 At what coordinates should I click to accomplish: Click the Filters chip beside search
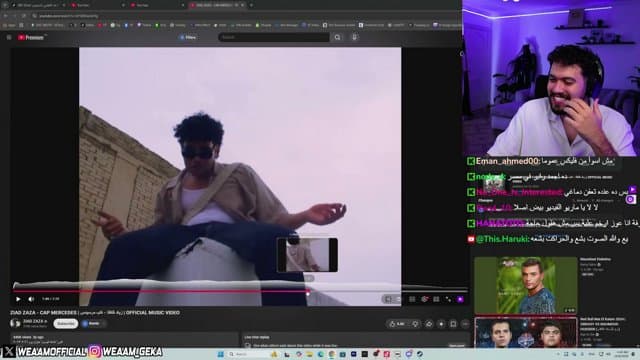coord(188,37)
